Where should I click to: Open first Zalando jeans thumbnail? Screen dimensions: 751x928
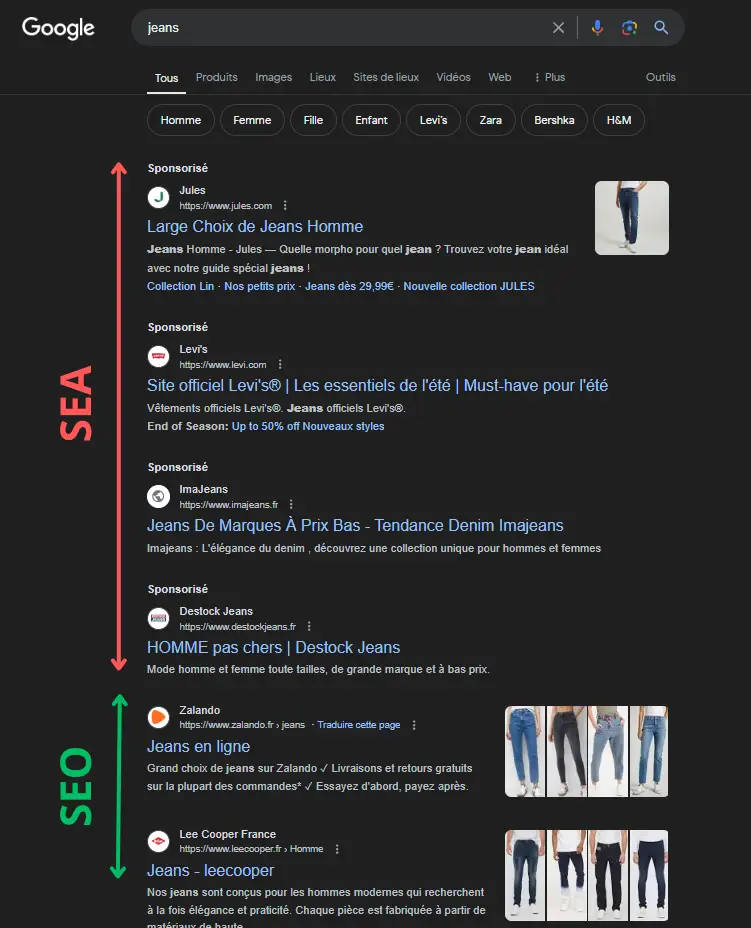click(525, 751)
